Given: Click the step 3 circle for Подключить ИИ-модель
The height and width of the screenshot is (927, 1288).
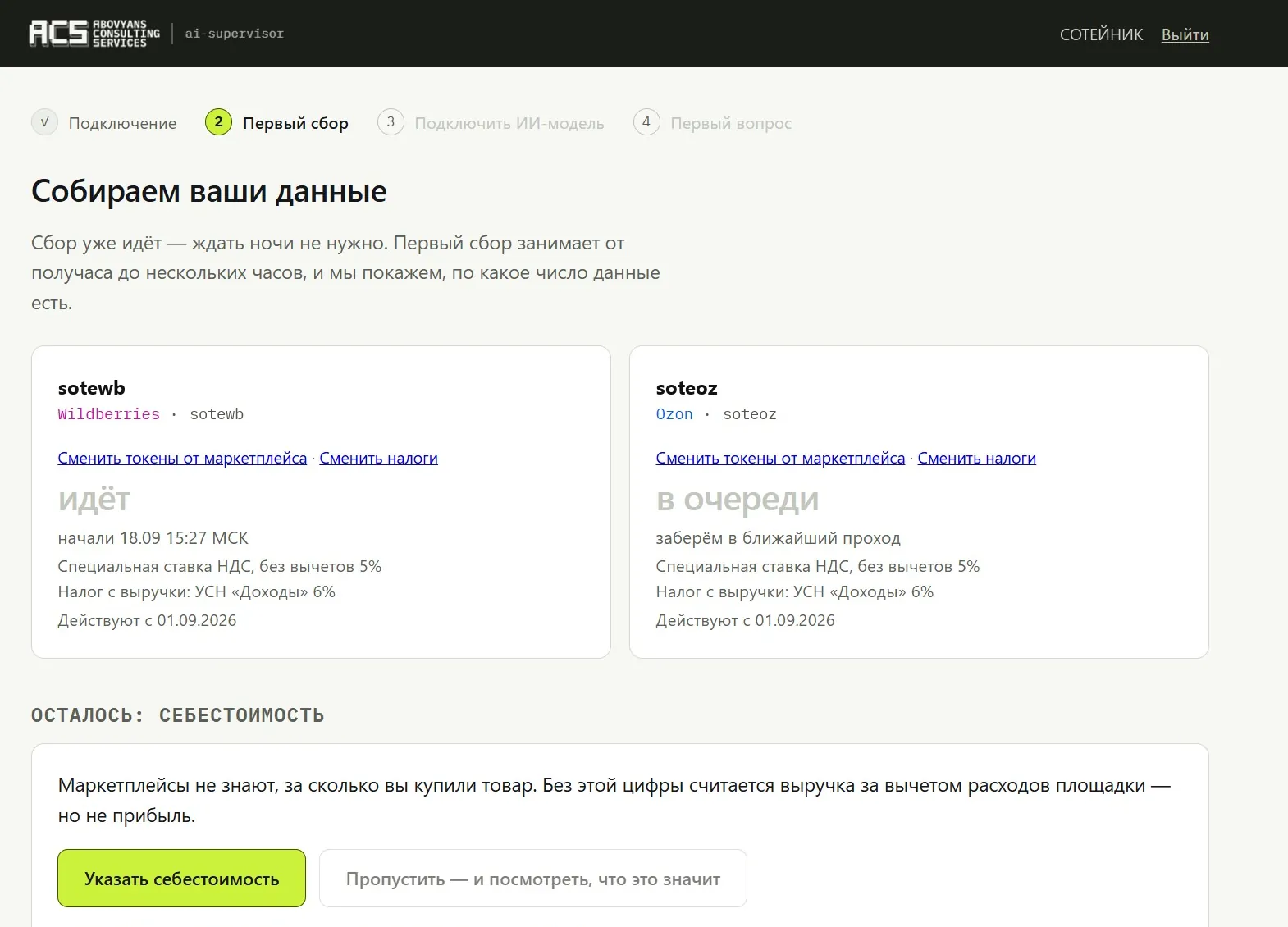Looking at the screenshot, I should pyautogui.click(x=391, y=122).
